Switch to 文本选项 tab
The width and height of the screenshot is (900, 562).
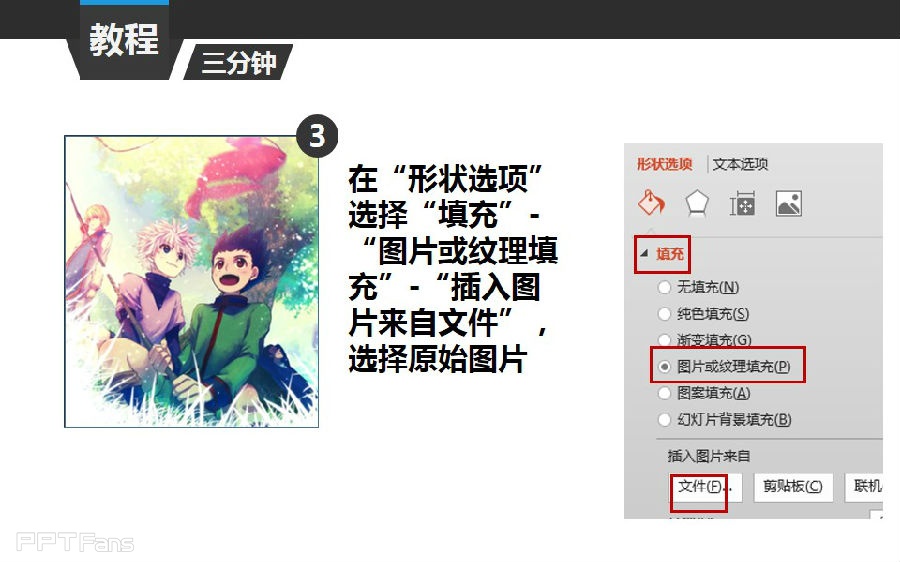pos(740,164)
